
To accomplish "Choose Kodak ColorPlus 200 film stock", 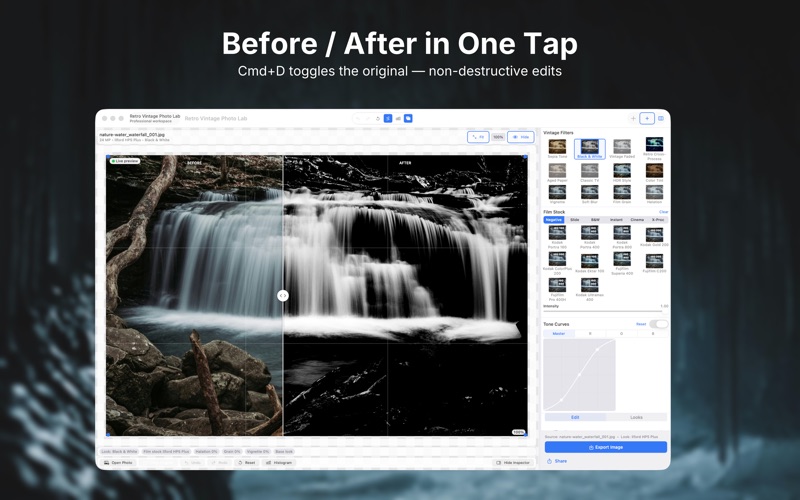I will [x=557, y=263].
